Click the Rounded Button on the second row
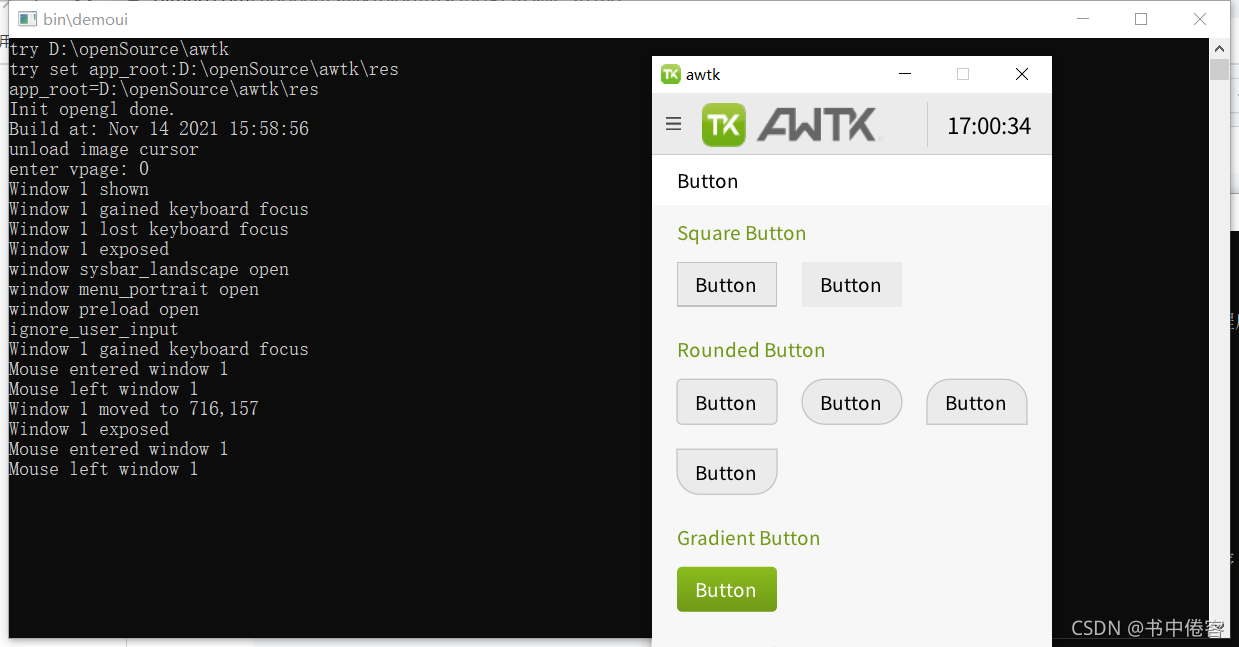The width and height of the screenshot is (1239, 647). (727, 471)
